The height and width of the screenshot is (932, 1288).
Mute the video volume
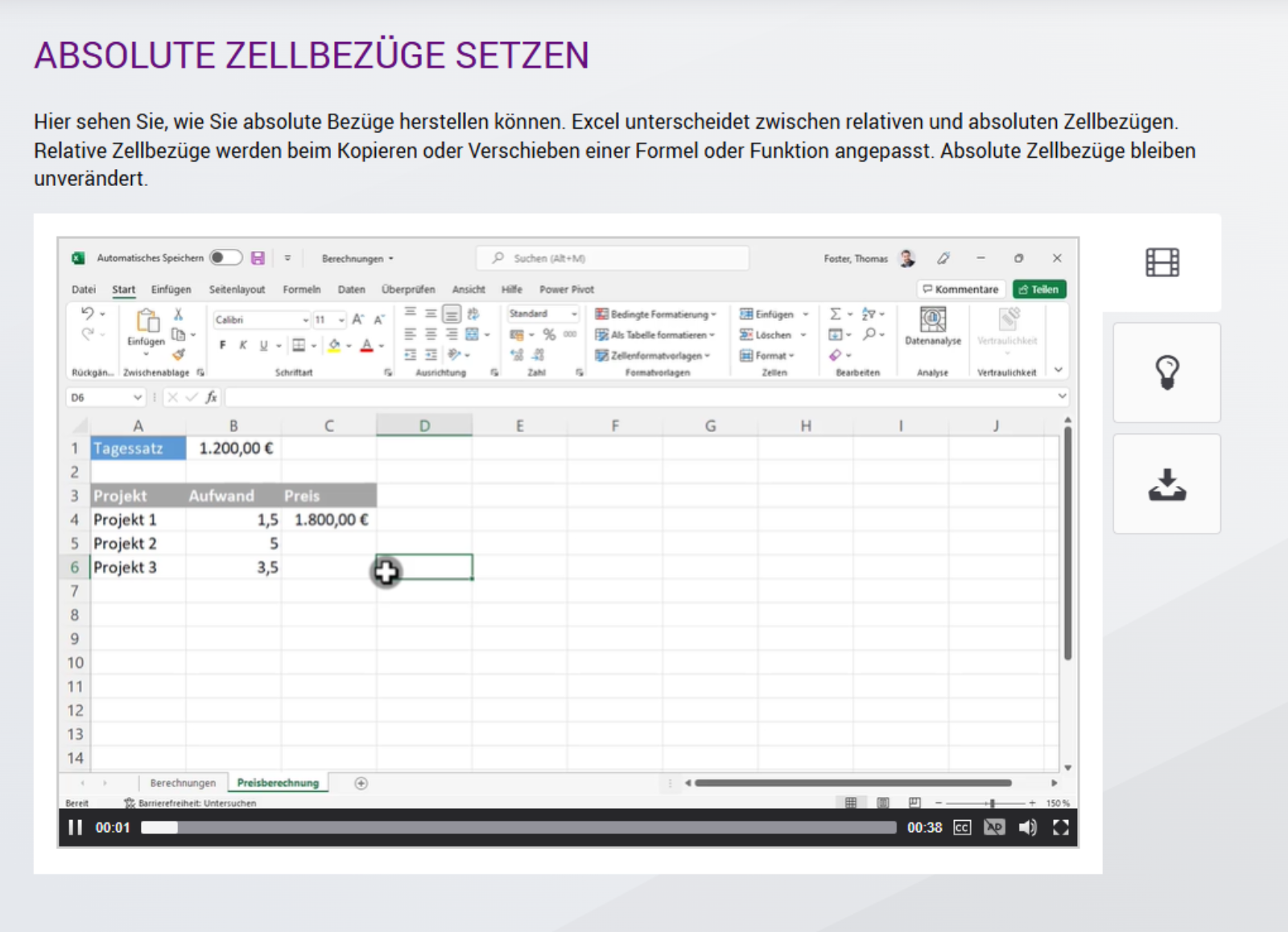pyautogui.click(x=1027, y=827)
